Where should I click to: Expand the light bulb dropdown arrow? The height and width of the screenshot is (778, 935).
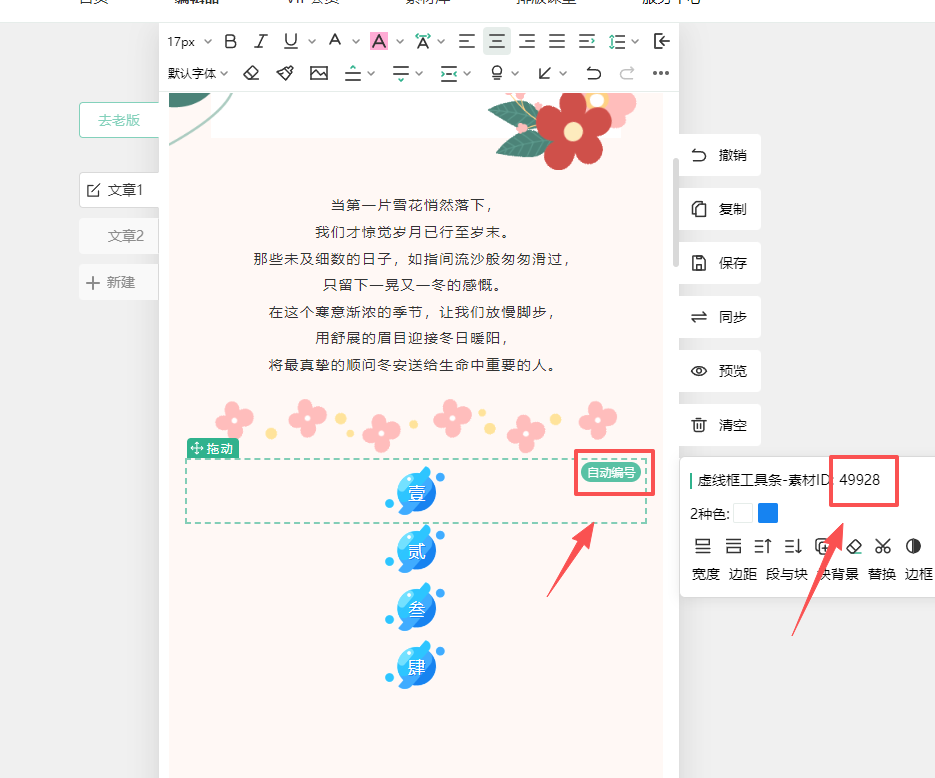515,73
